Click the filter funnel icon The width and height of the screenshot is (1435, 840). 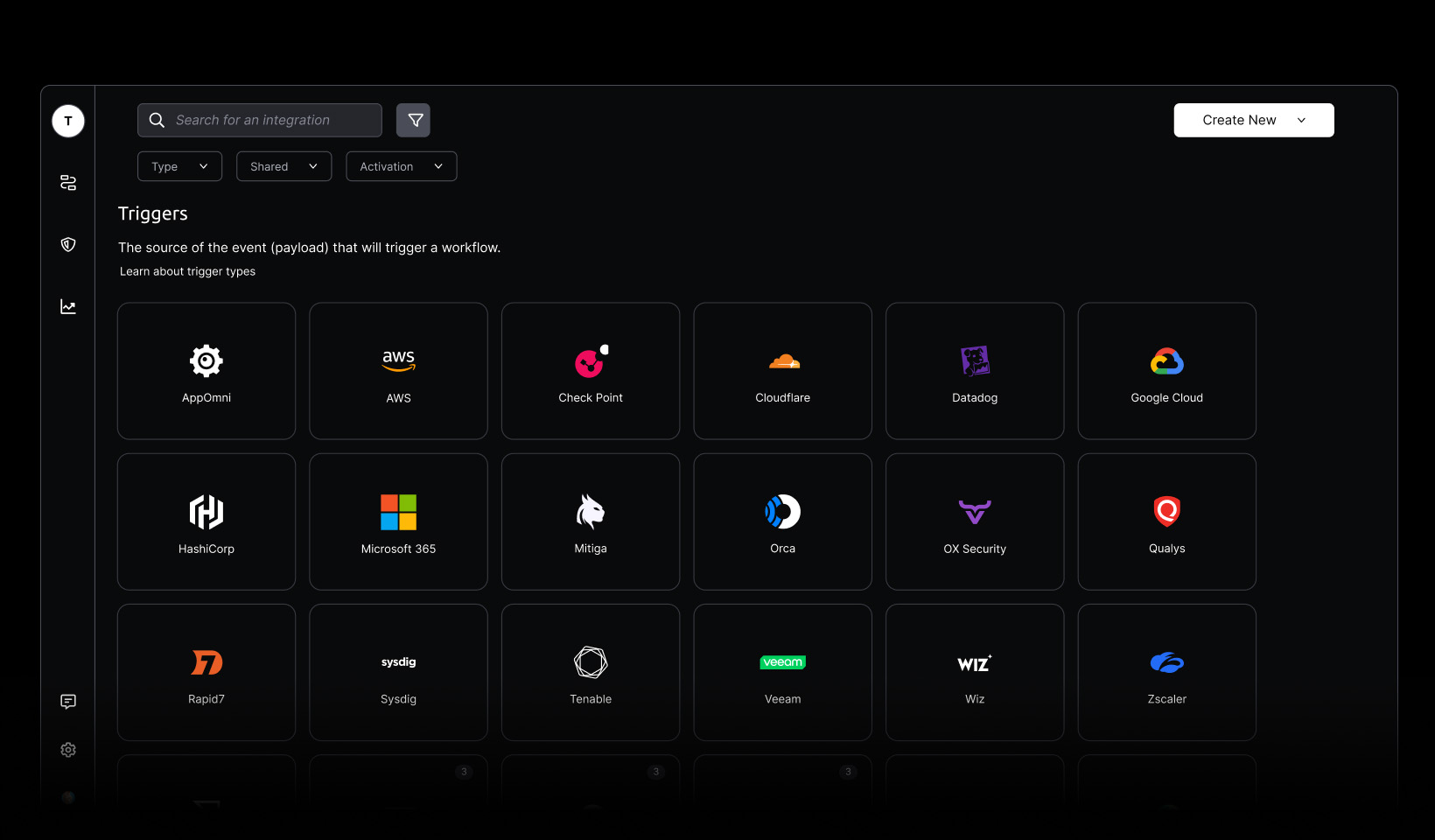point(413,120)
